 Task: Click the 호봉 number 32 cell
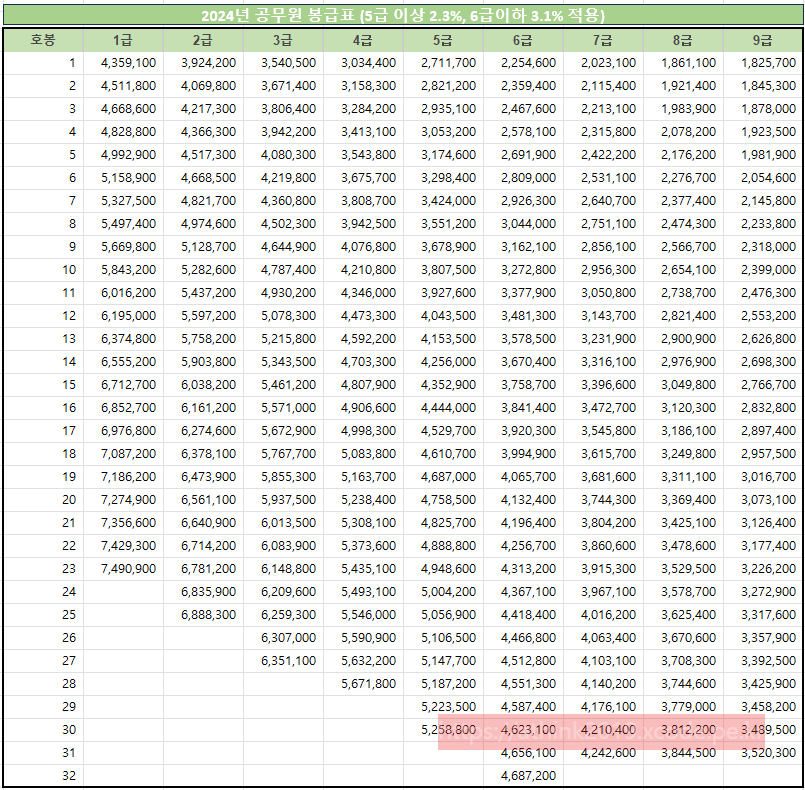(x=43, y=776)
